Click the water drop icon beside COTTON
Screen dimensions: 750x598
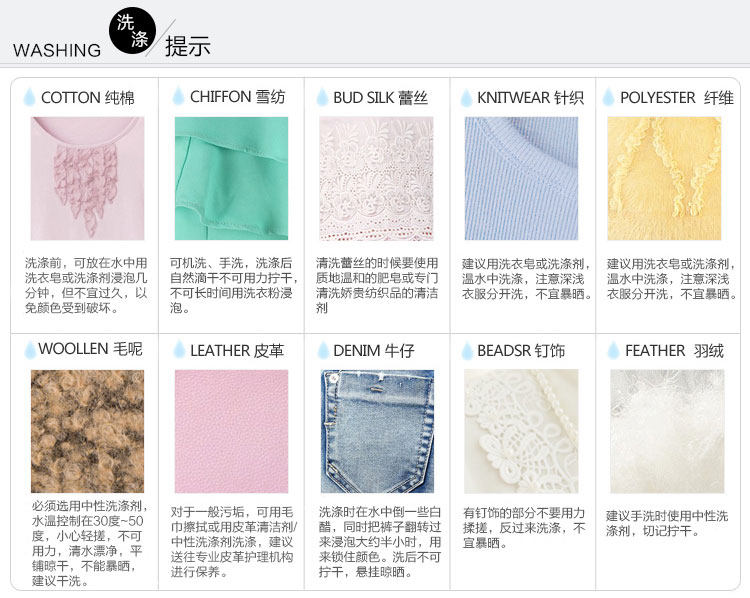(x=29, y=97)
